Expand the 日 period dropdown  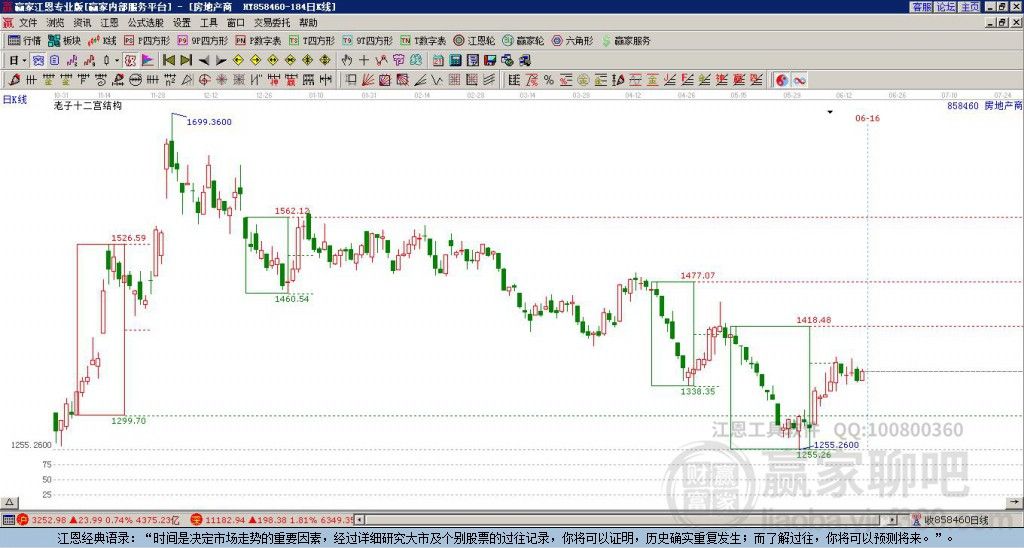[18, 61]
